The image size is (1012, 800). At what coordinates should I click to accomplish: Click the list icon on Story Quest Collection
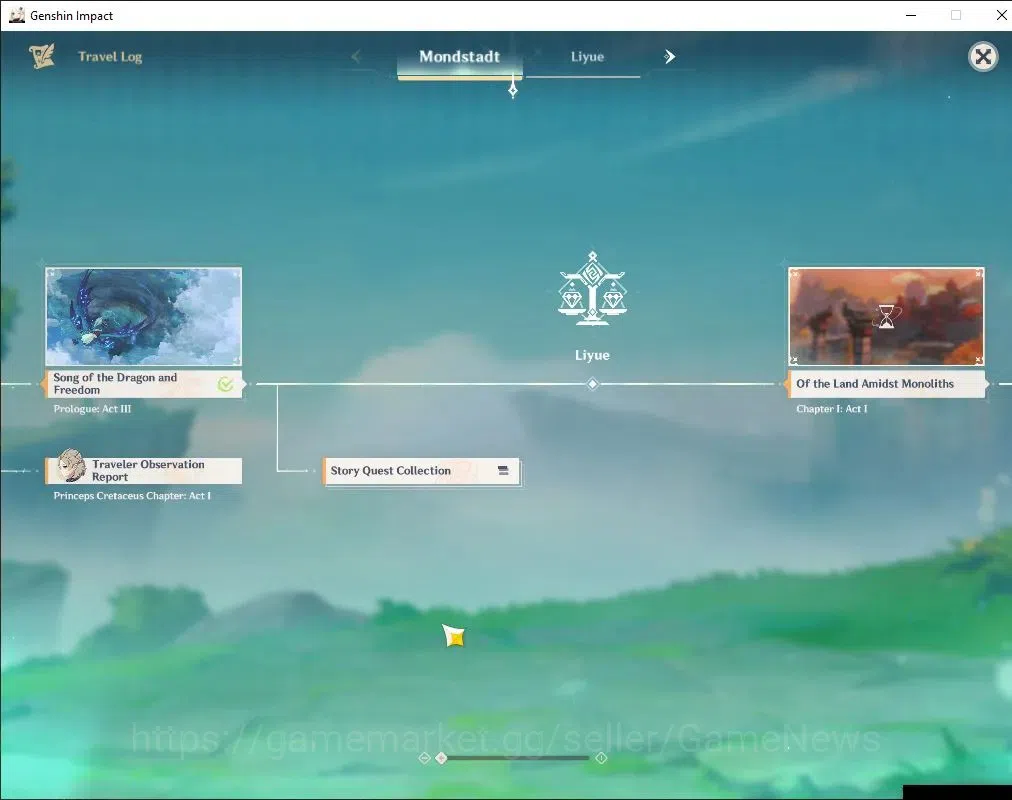click(x=503, y=470)
